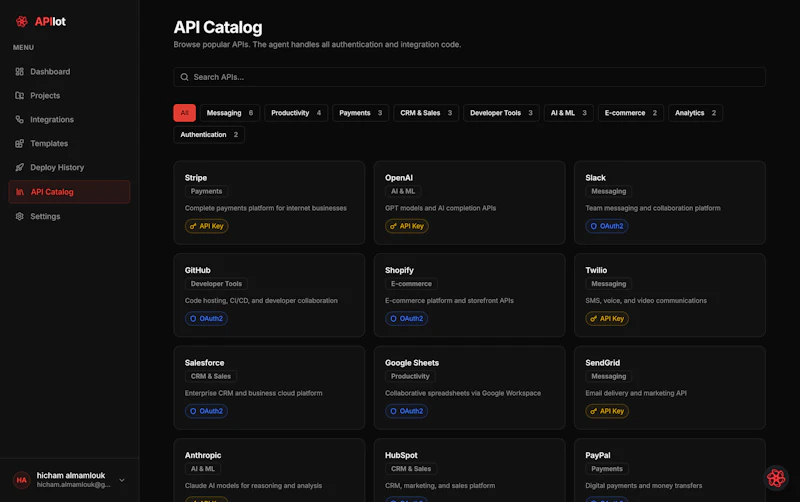Open the OpenAI API card title
This screenshot has height=502, width=800.
point(398,178)
